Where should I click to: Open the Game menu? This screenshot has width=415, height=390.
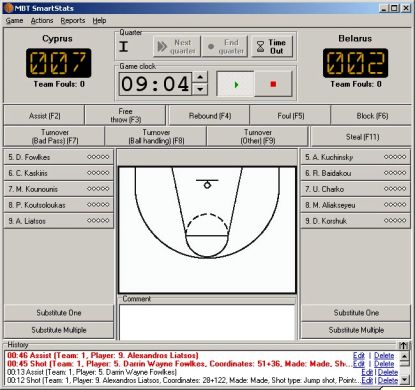coord(14,21)
